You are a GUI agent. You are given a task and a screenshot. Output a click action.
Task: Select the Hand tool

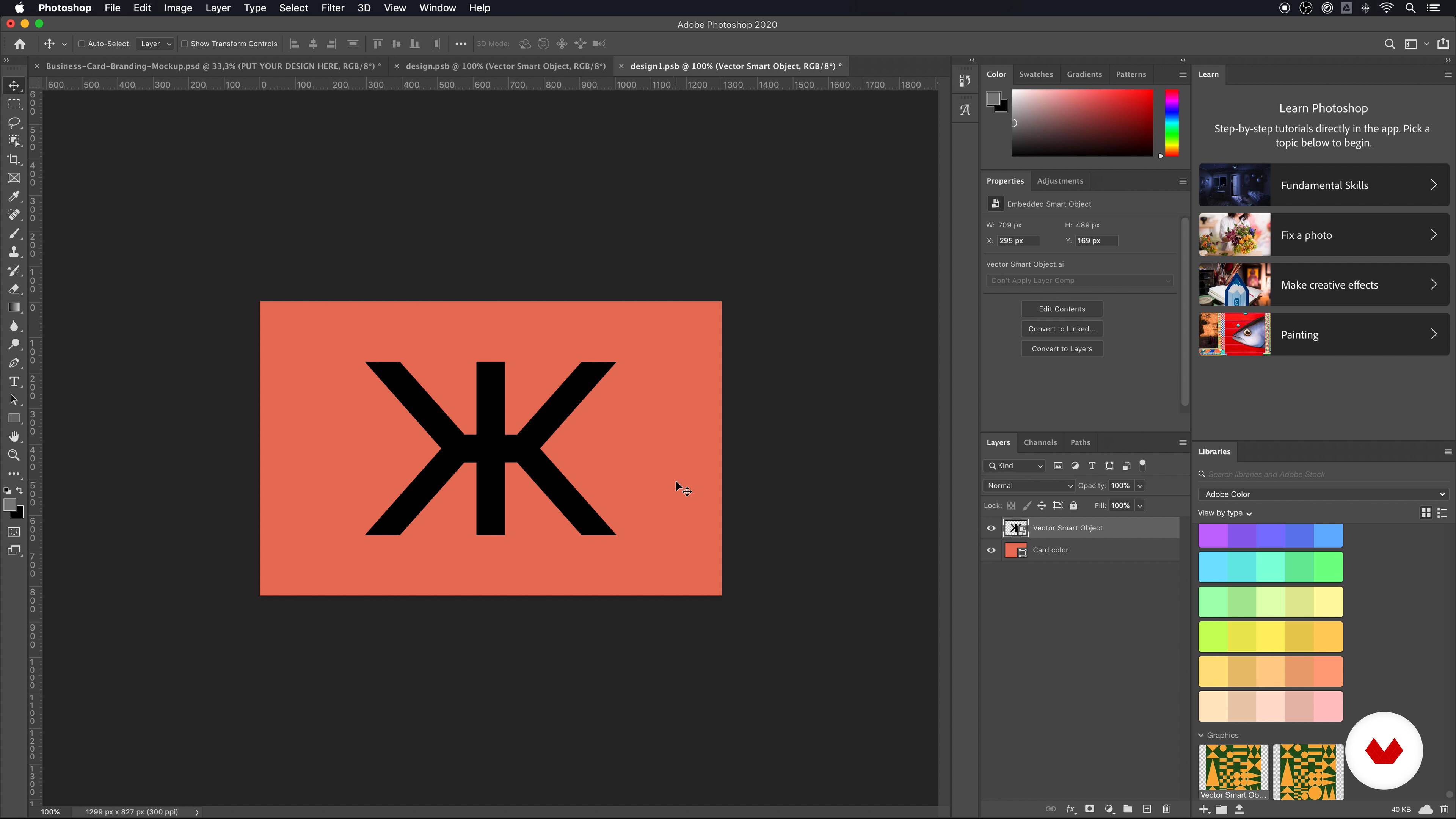14,436
